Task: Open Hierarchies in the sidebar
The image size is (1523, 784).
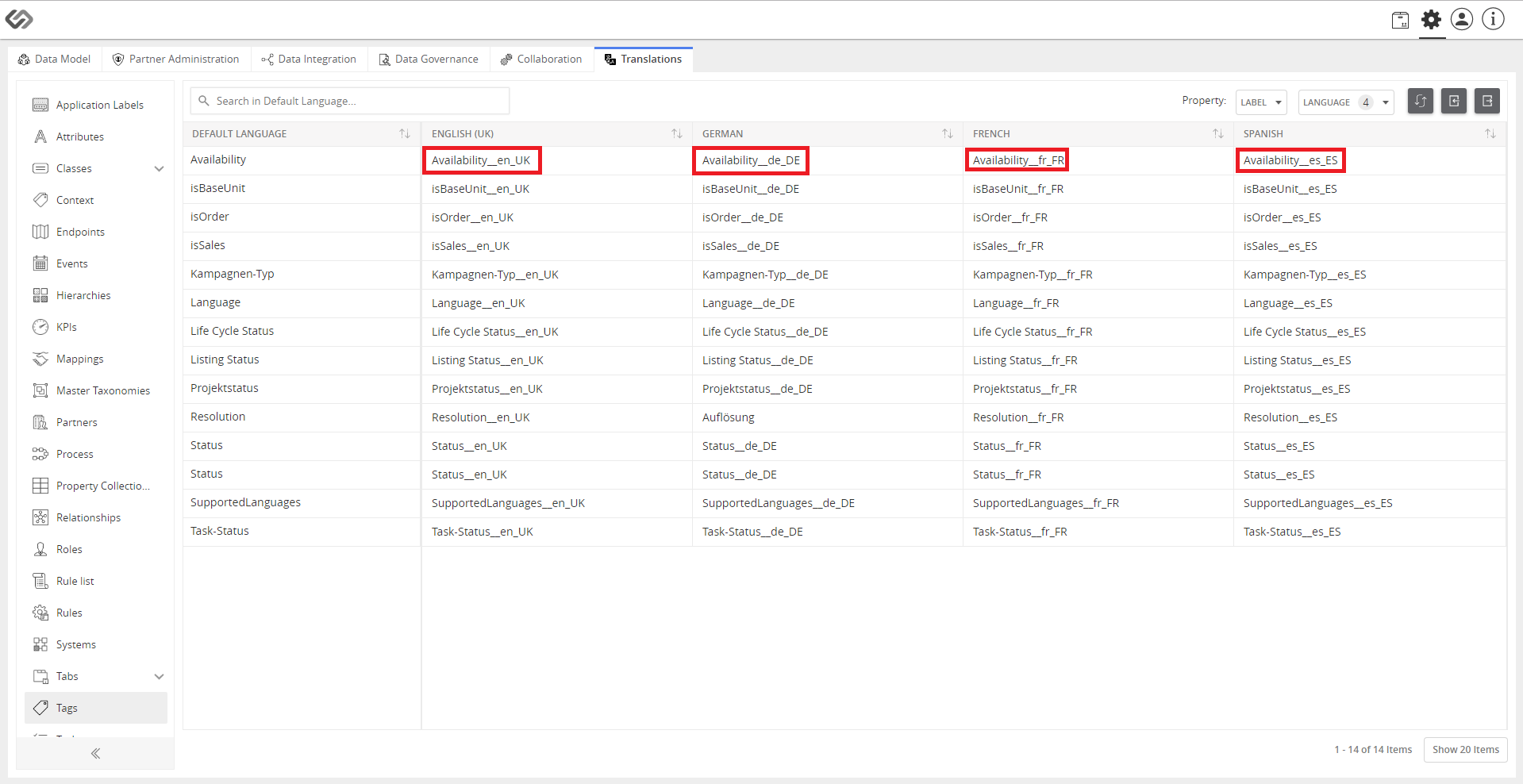Action: tap(96, 295)
